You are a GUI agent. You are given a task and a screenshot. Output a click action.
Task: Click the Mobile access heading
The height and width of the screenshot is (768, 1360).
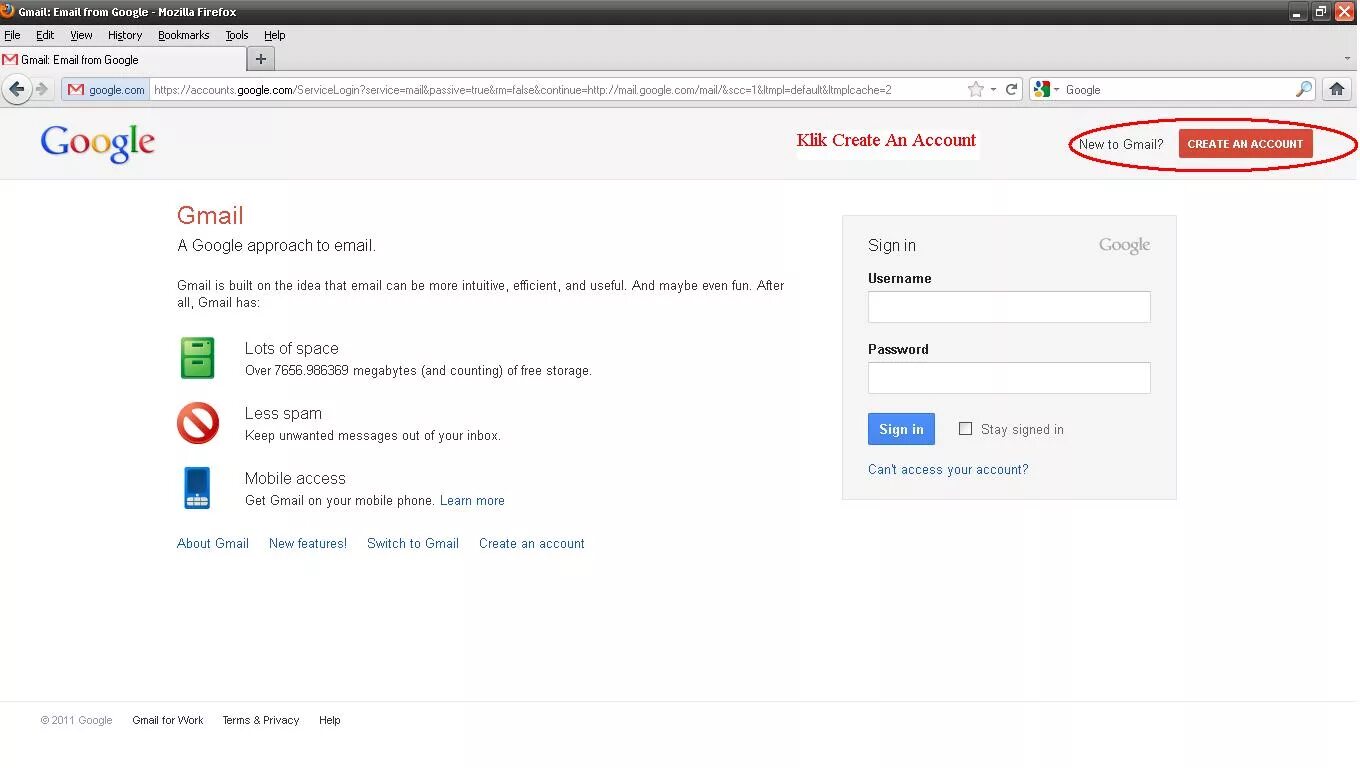pyautogui.click(x=295, y=478)
